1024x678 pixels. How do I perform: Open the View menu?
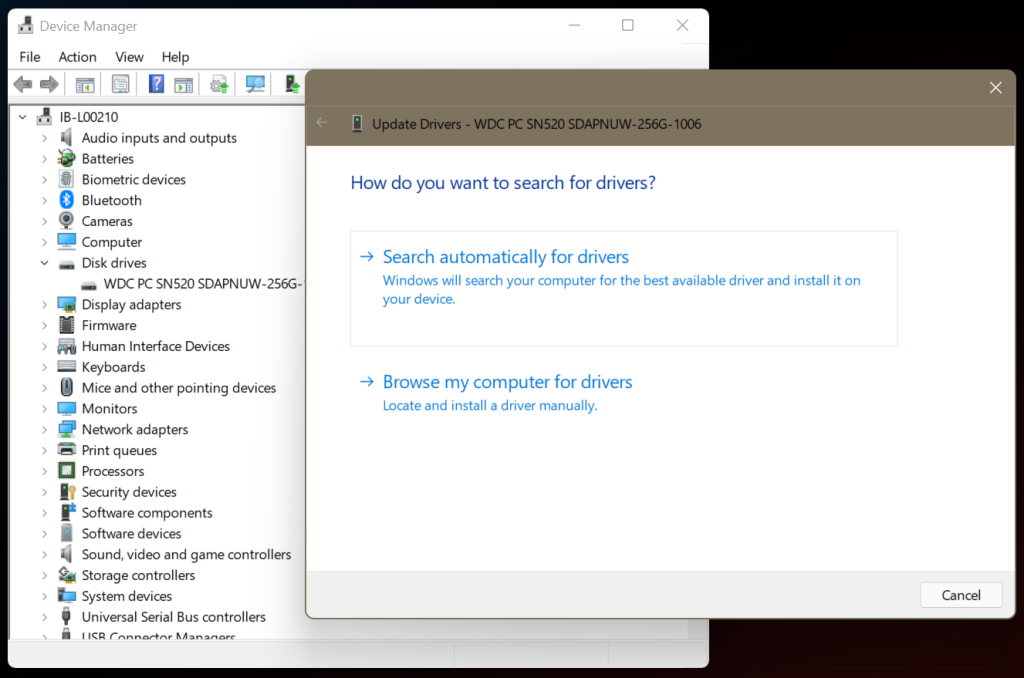point(129,57)
